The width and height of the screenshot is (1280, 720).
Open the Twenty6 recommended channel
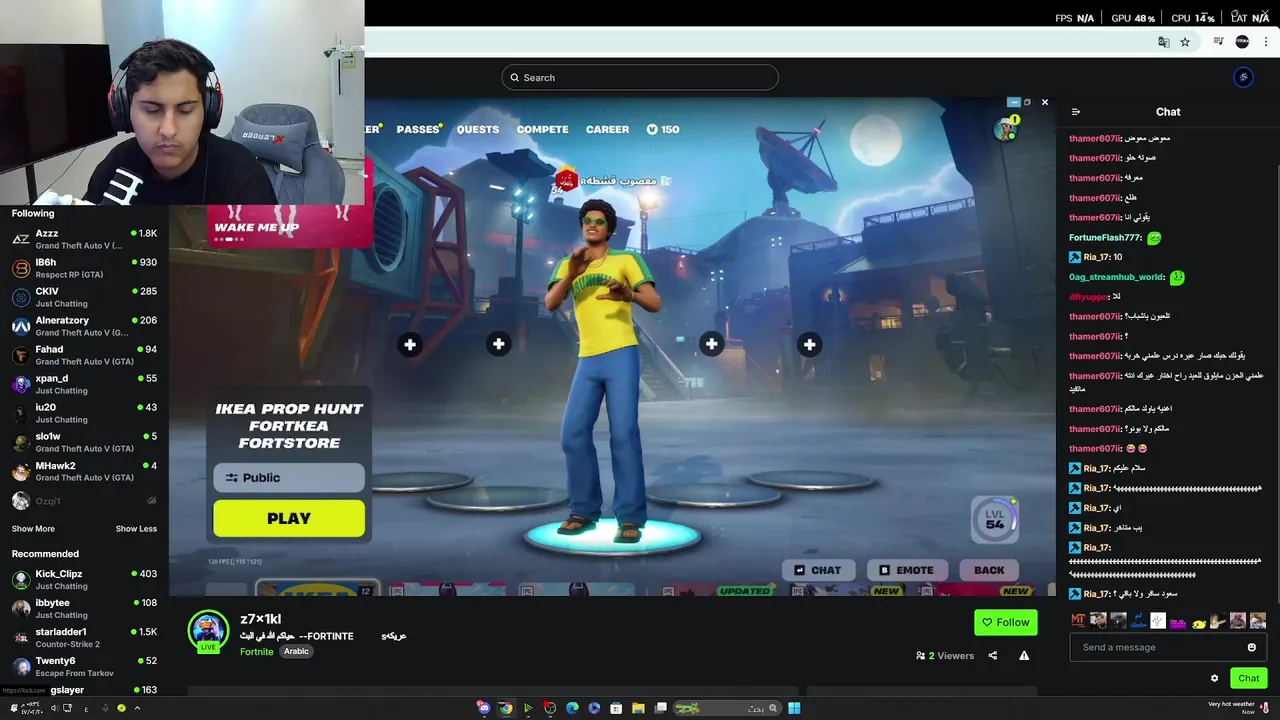point(84,667)
